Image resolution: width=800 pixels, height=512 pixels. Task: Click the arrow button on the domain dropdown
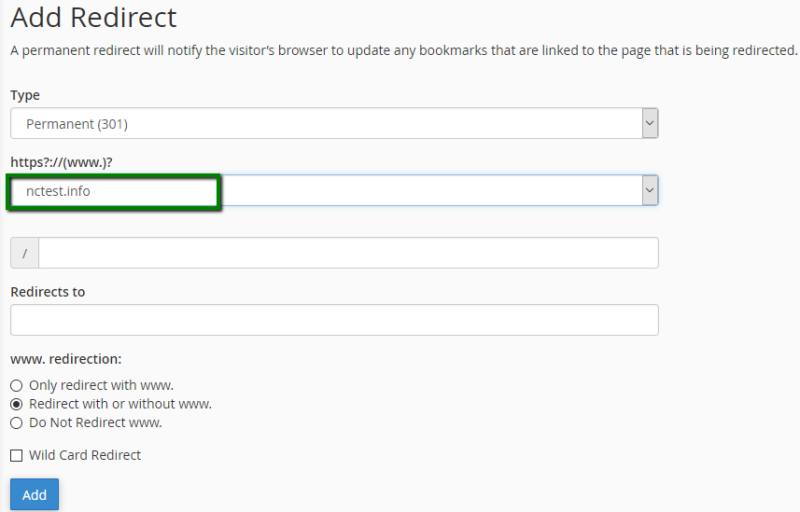649,190
